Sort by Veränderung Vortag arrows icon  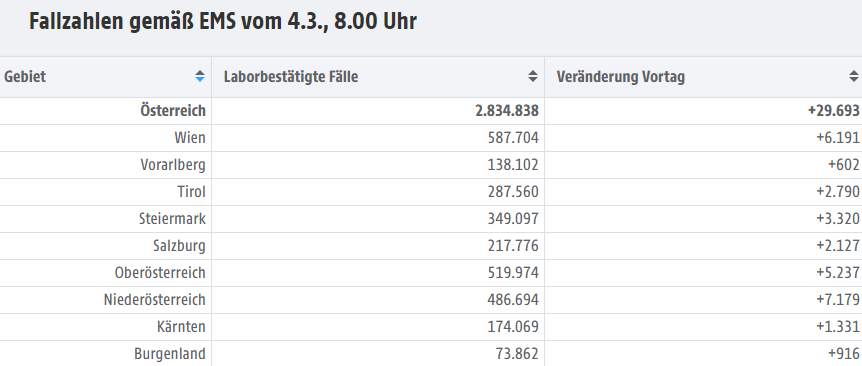(x=854, y=76)
